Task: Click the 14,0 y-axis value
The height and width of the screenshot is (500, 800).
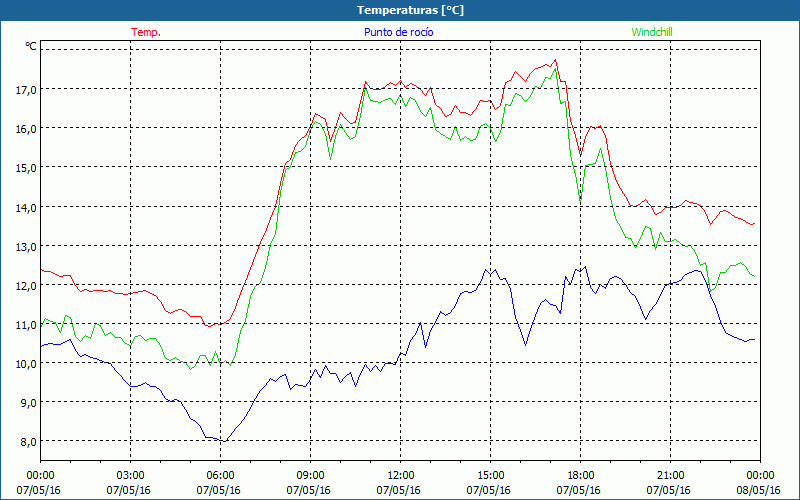Action: (x=27, y=207)
